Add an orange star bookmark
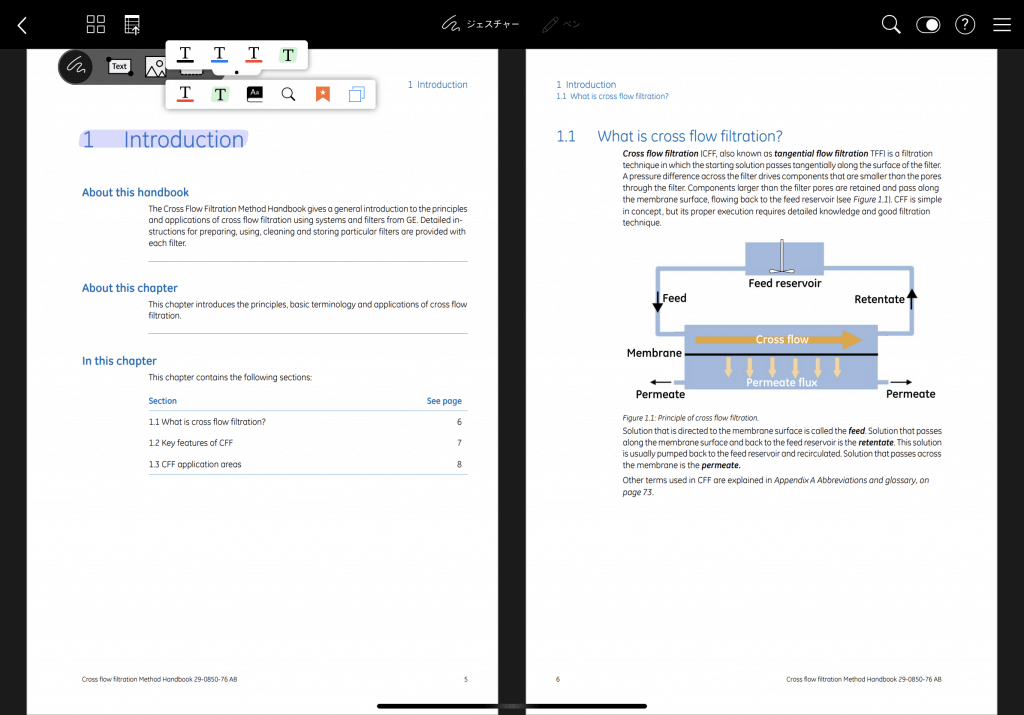 click(323, 94)
